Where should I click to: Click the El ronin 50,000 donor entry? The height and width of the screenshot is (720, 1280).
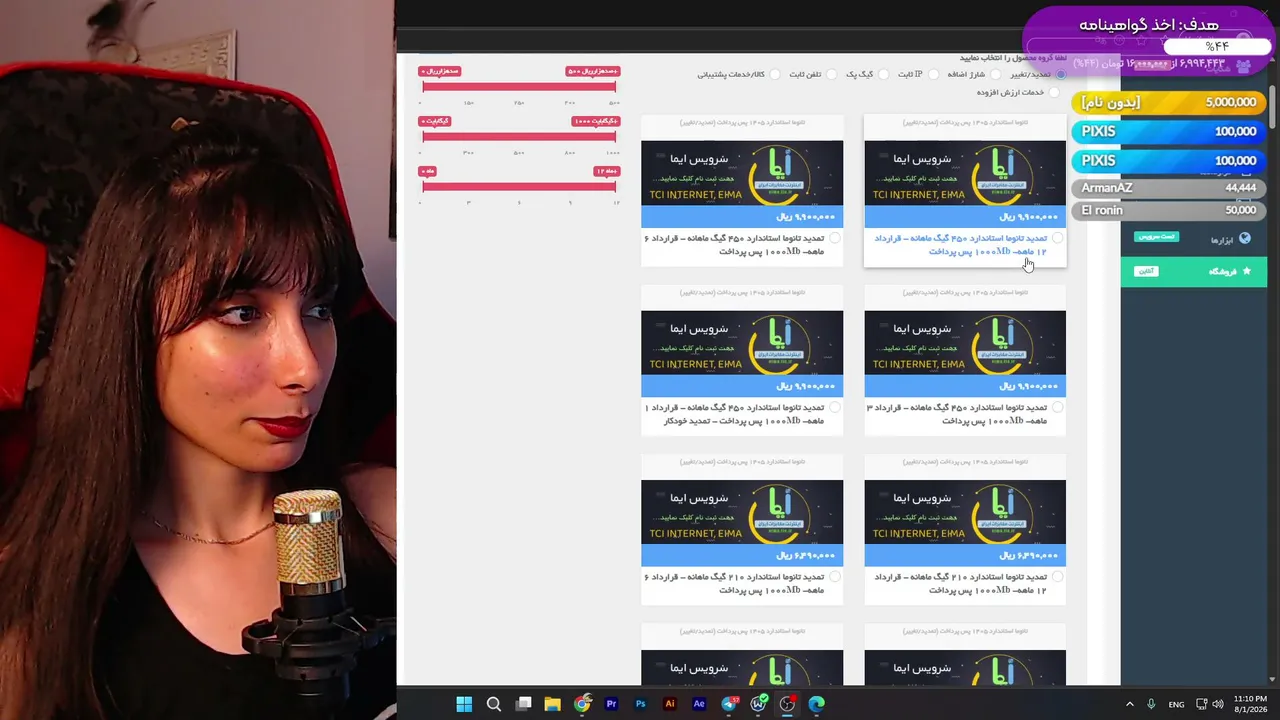(1169, 210)
